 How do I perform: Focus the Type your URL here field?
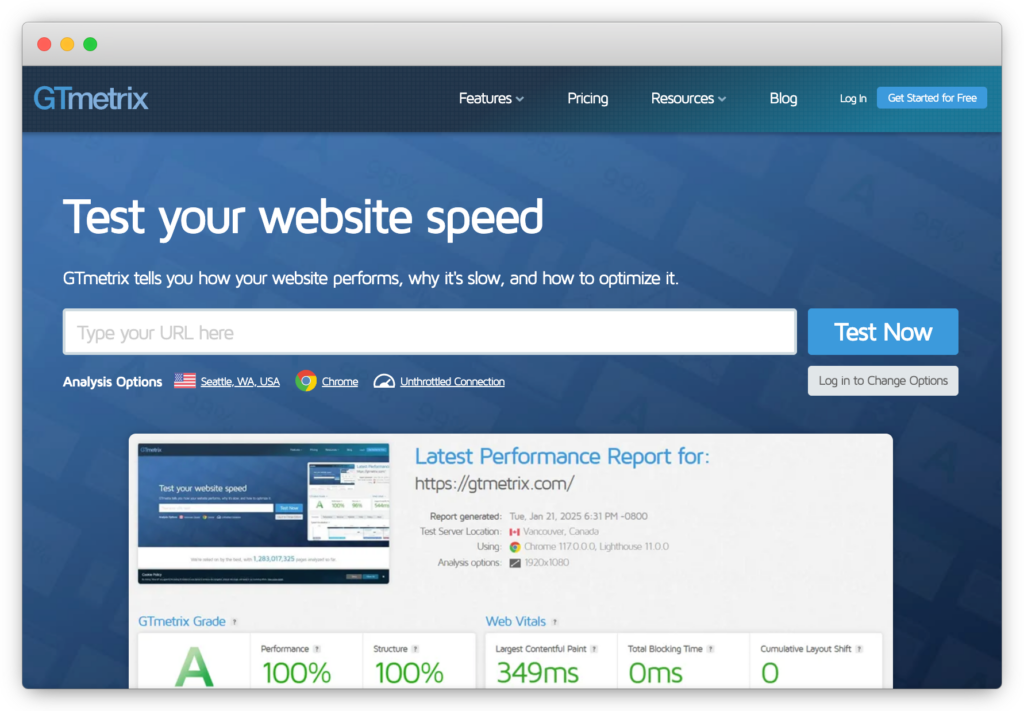[x=429, y=332]
